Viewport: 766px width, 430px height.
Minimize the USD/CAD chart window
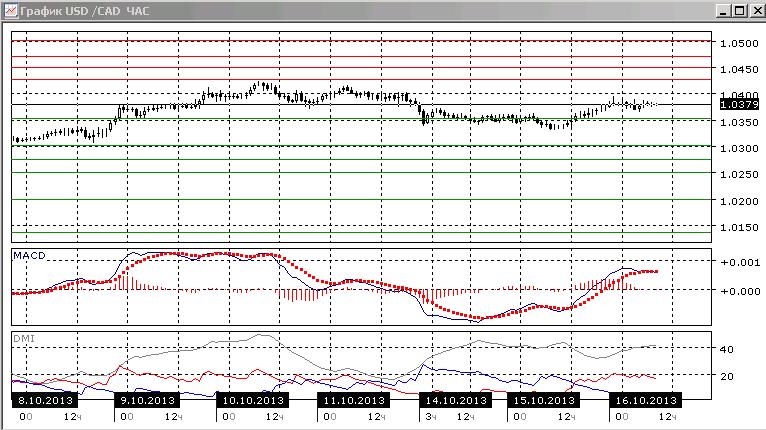click(724, 11)
